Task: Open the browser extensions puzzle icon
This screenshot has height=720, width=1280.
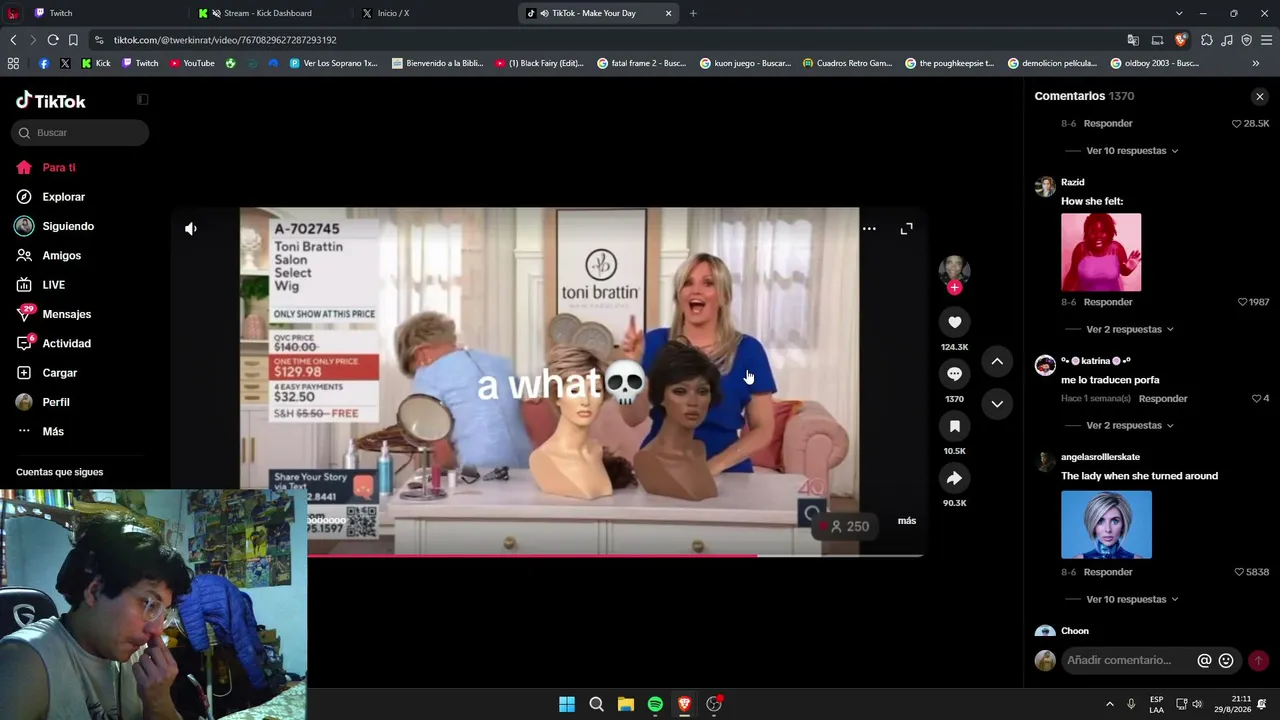Action: (x=1206, y=40)
